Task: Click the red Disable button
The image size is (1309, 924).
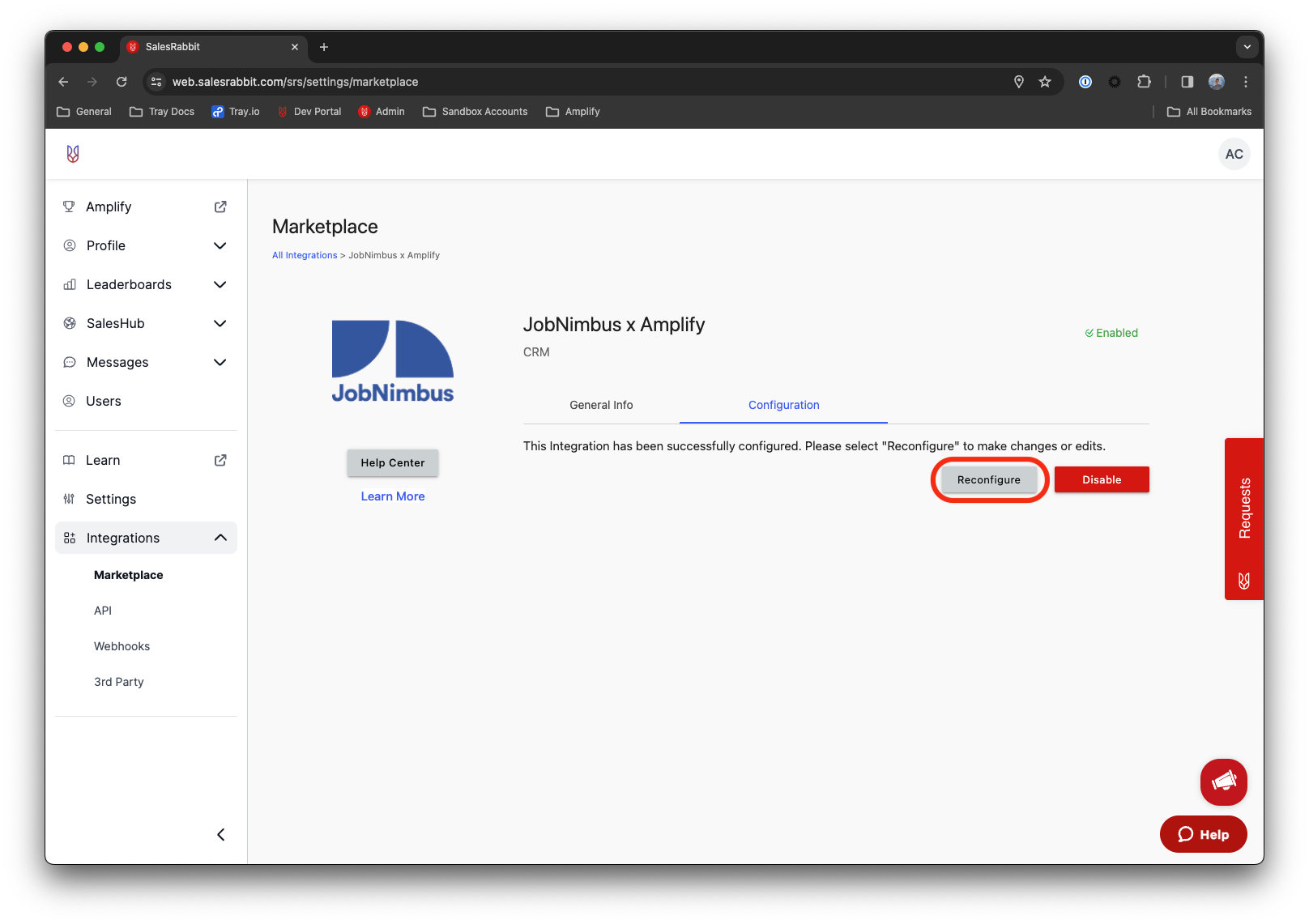Action: [1102, 479]
